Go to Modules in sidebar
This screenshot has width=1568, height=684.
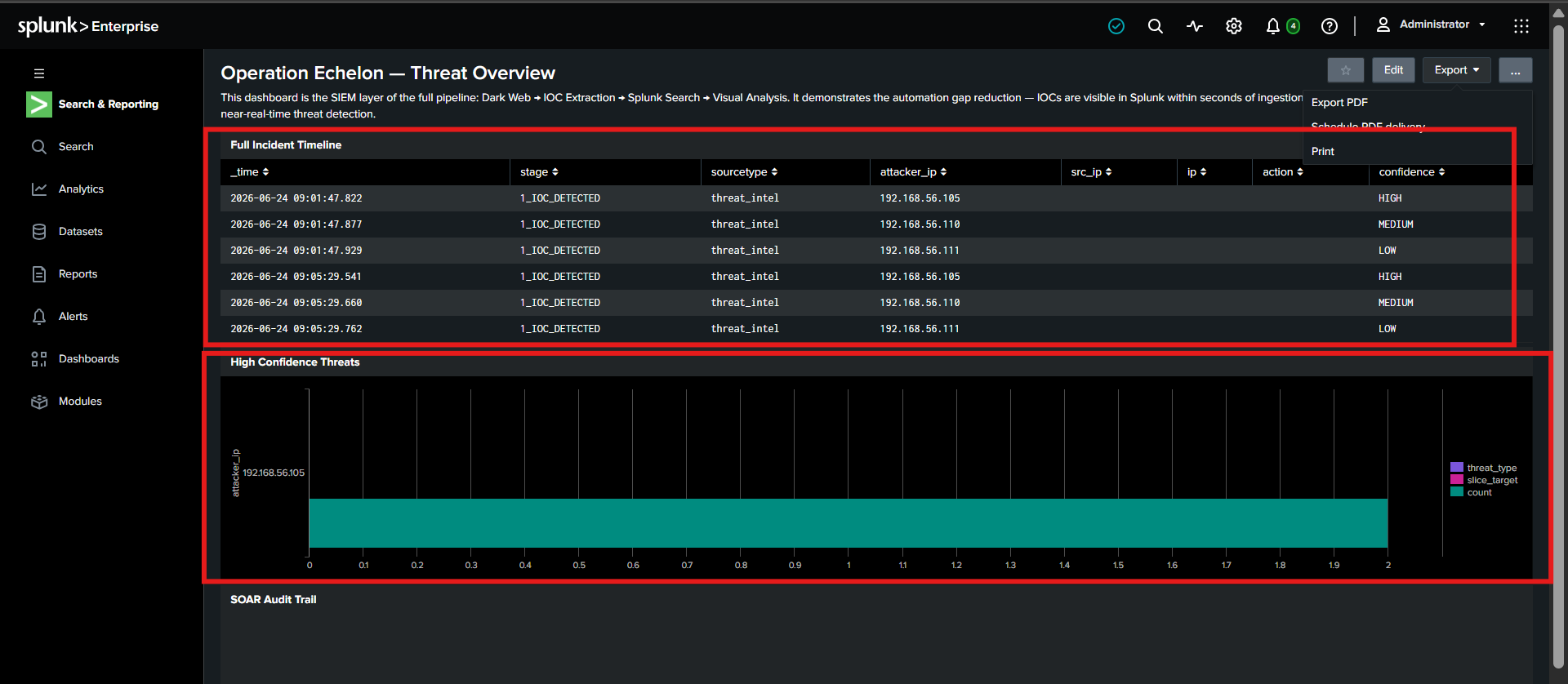click(x=80, y=402)
